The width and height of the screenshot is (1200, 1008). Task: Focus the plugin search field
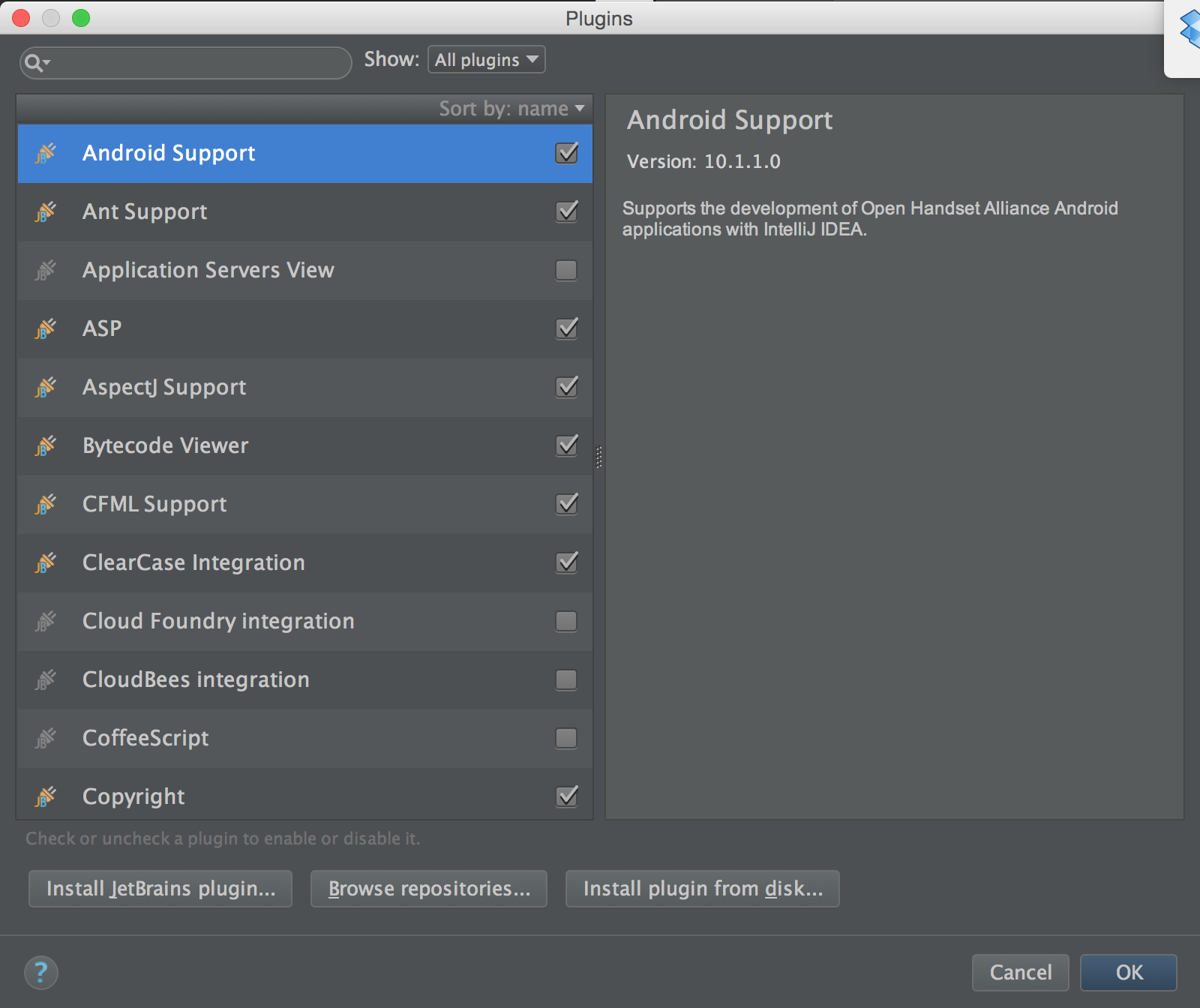coord(186,63)
